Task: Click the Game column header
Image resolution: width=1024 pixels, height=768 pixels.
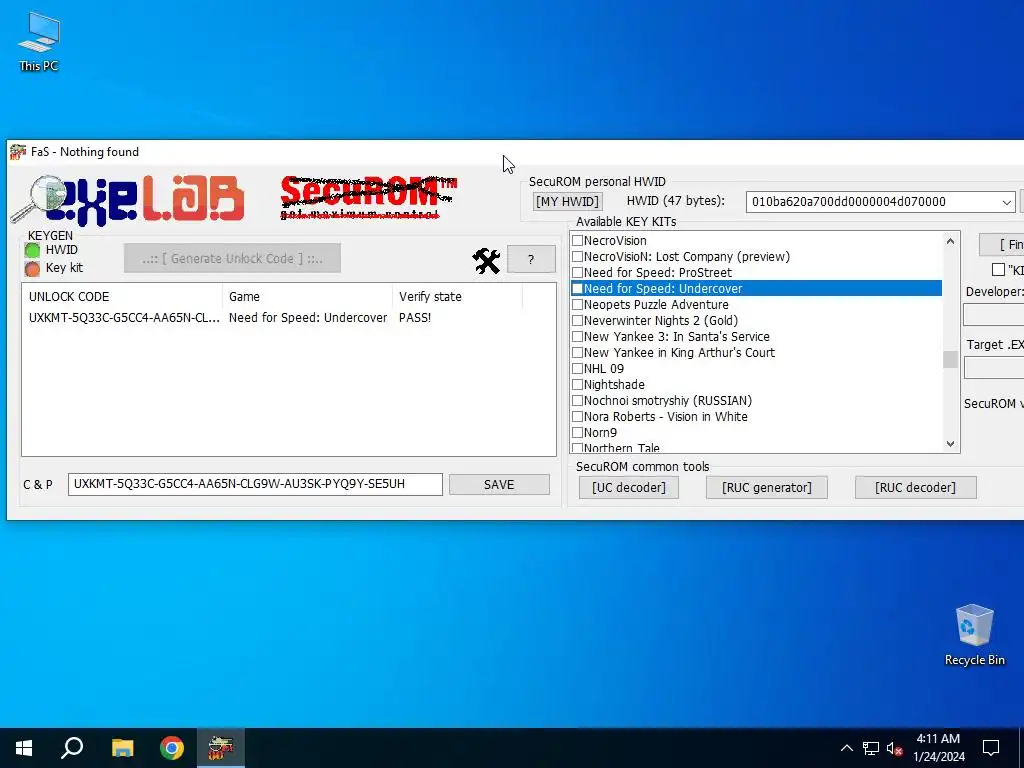Action: click(x=307, y=296)
